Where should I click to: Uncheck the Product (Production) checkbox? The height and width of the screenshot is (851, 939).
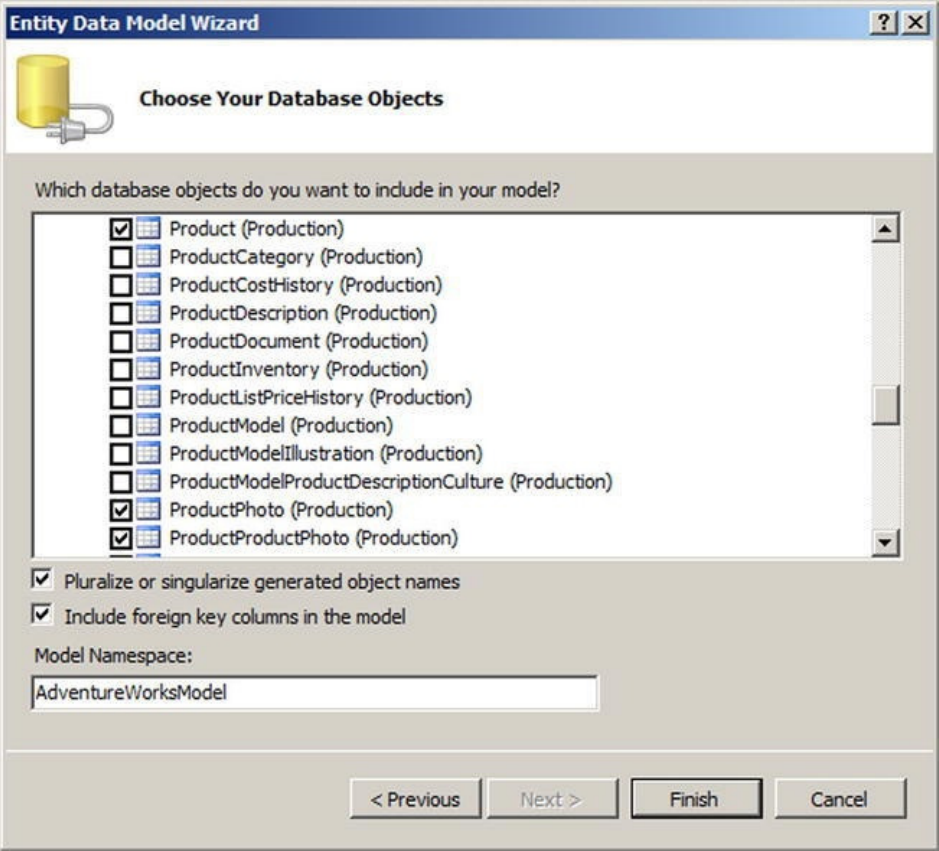121,229
